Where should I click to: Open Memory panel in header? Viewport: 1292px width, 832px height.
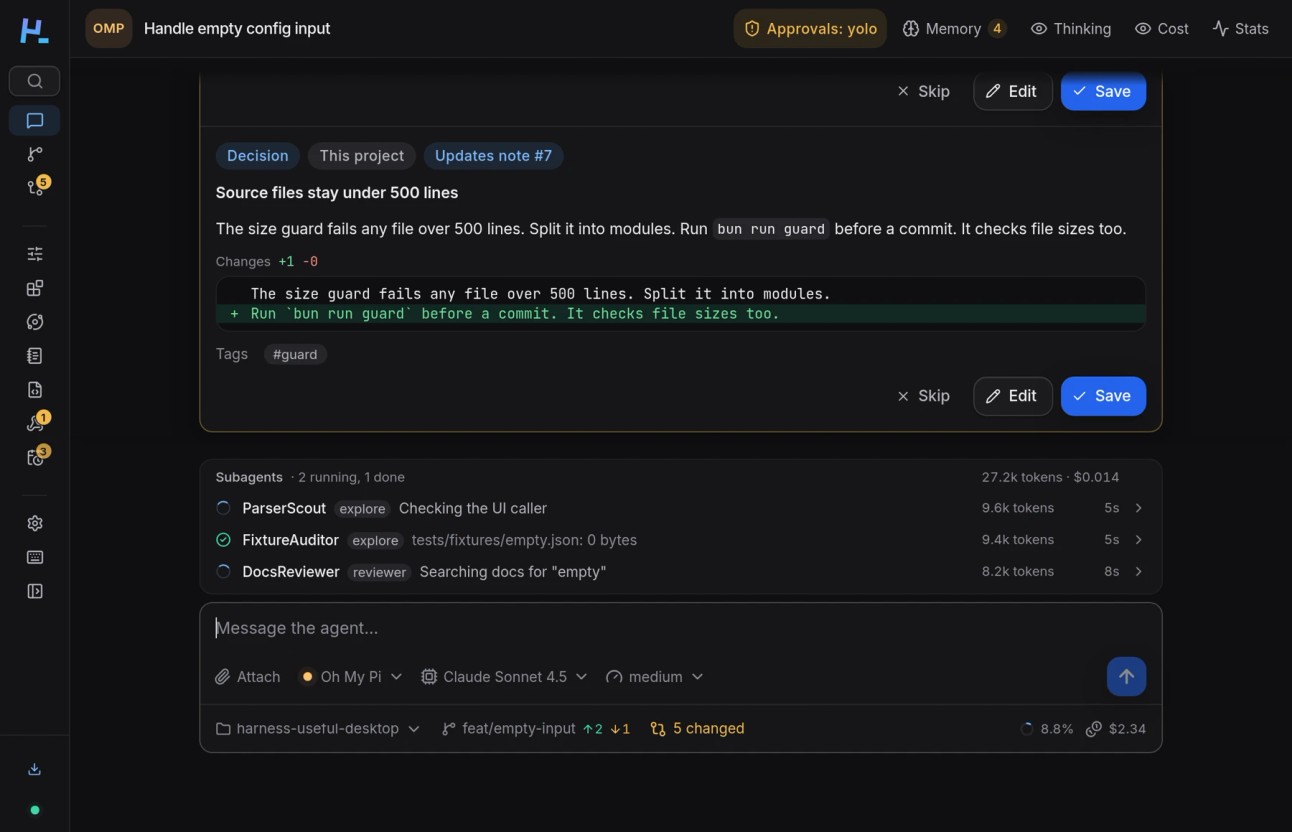click(x=954, y=29)
